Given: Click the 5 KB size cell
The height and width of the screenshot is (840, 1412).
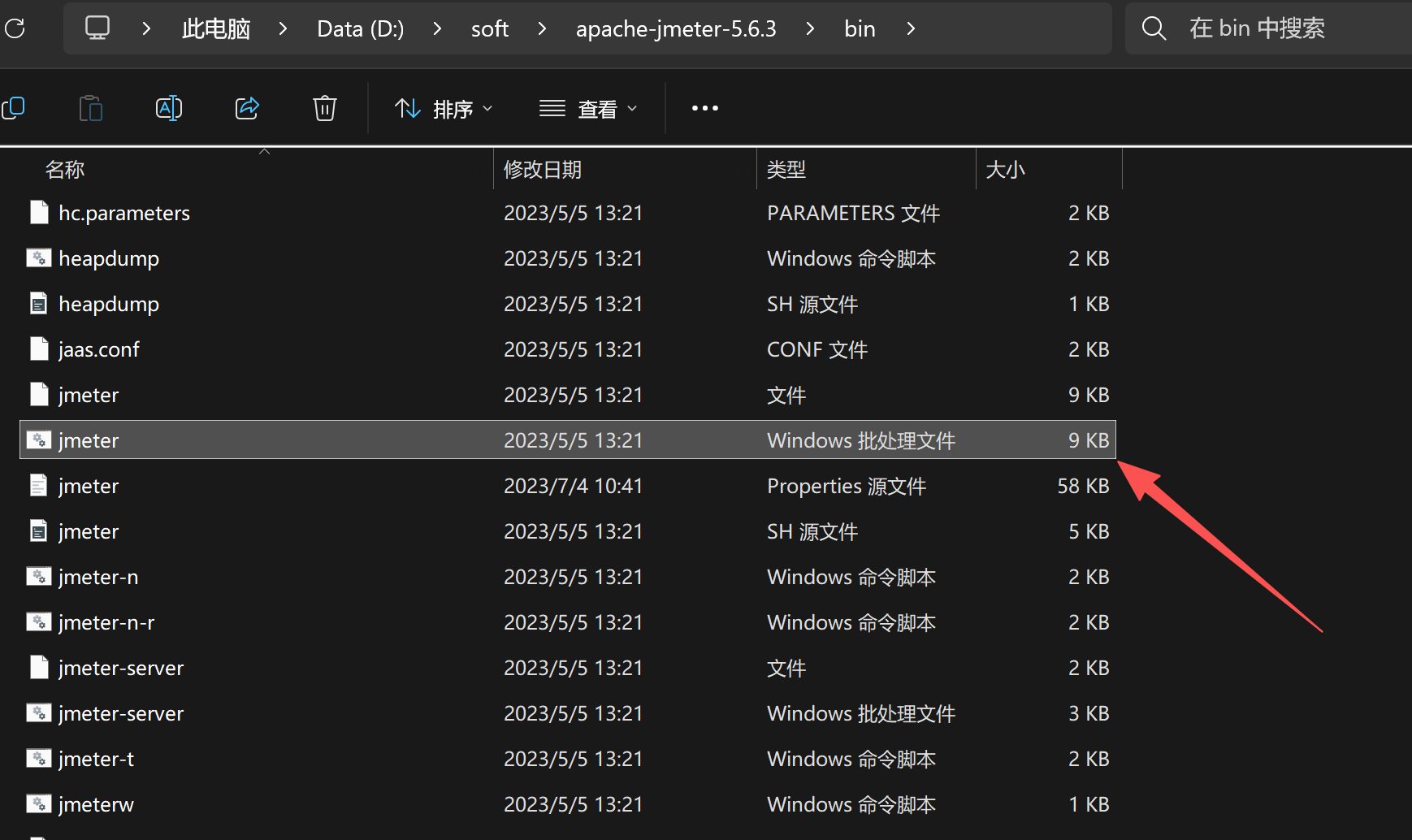Looking at the screenshot, I should click(x=1089, y=531).
